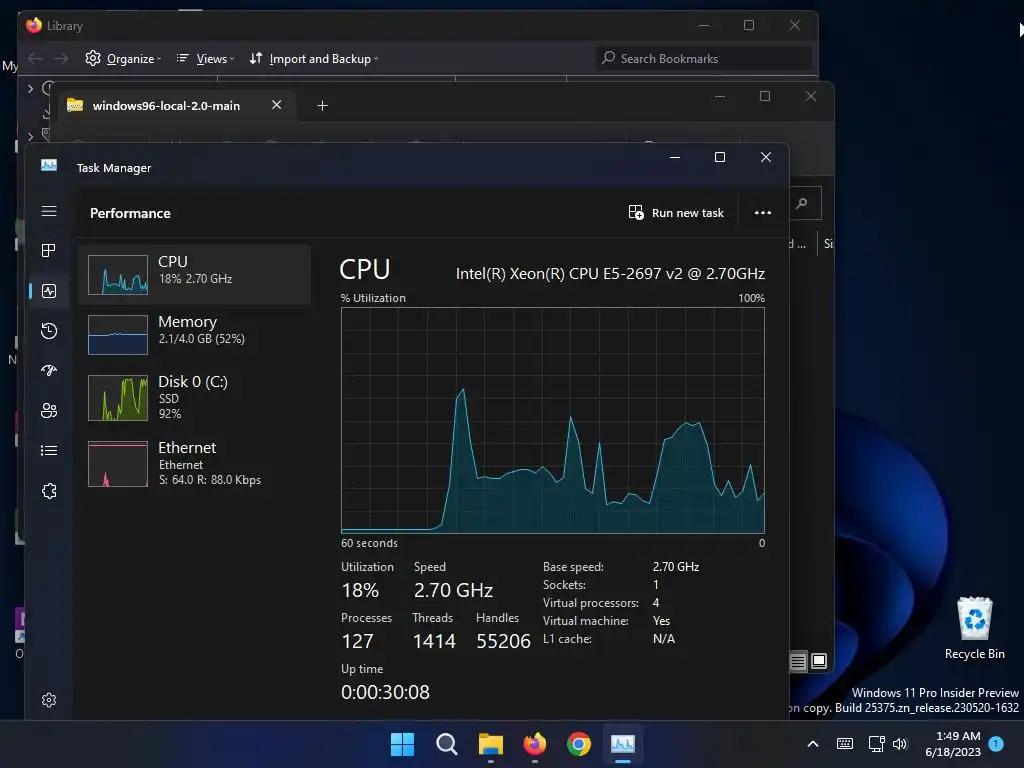This screenshot has width=1024, height=768.
Task: Open the Users page in Task Manager
Action: click(x=49, y=410)
